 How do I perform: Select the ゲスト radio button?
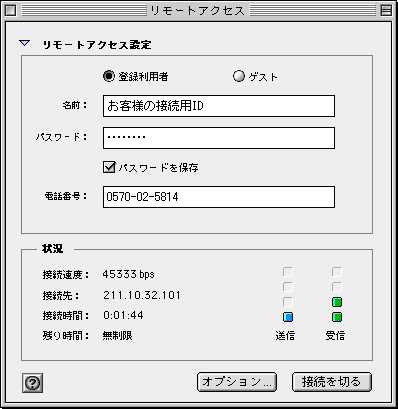coord(239,76)
